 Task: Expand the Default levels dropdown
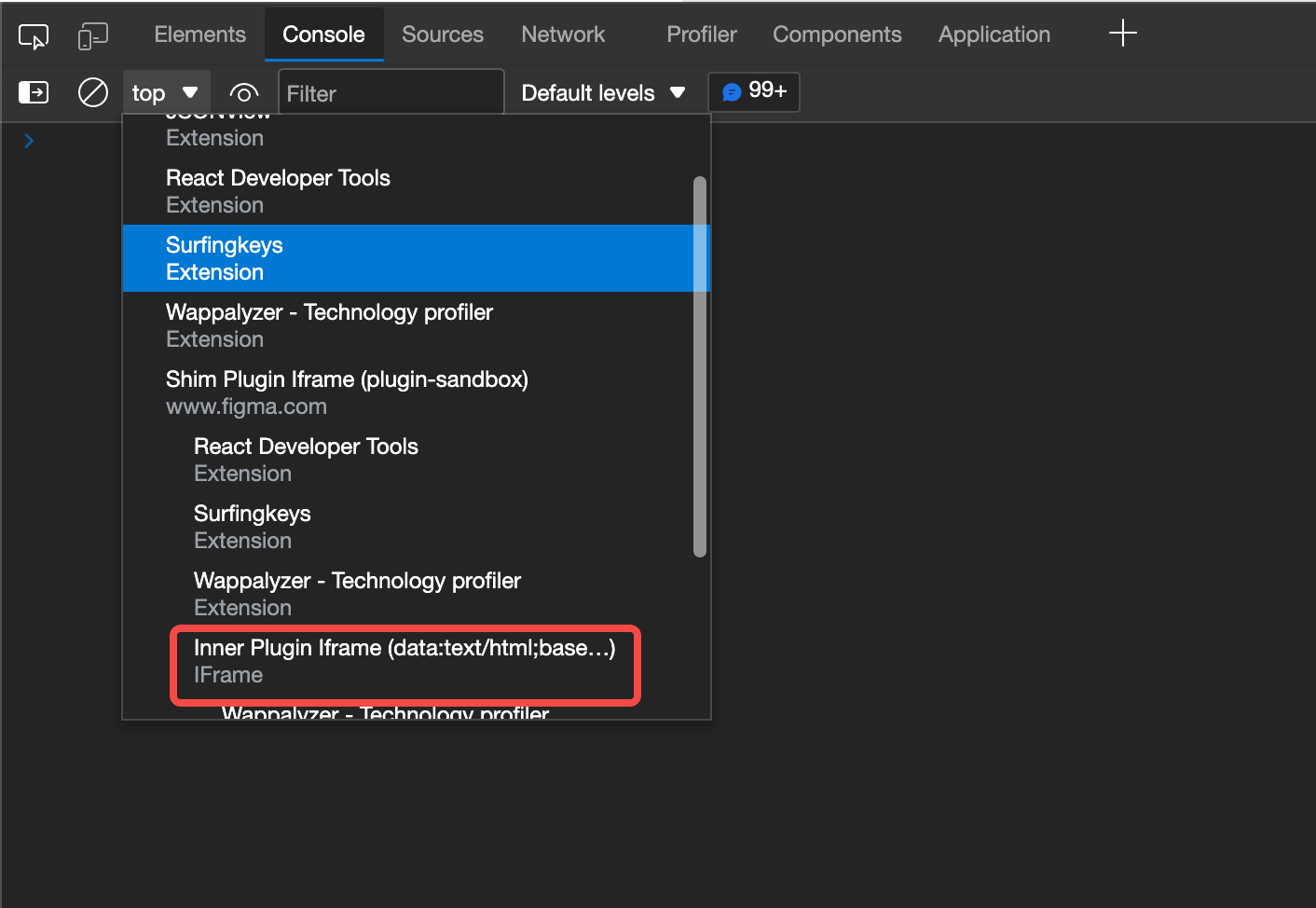[x=603, y=93]
